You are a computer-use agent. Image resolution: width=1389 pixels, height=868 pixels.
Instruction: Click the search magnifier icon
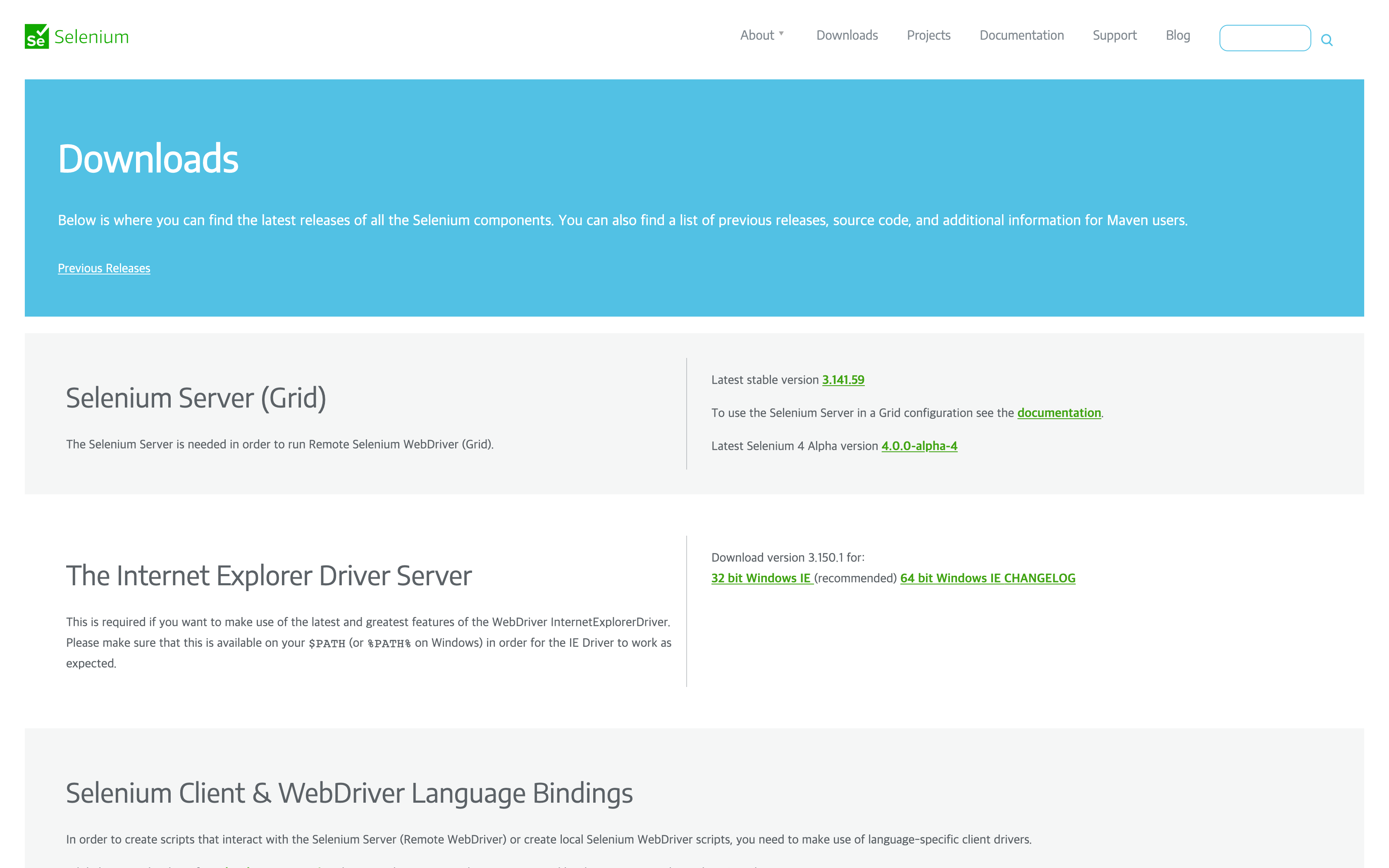[1327, 40]
